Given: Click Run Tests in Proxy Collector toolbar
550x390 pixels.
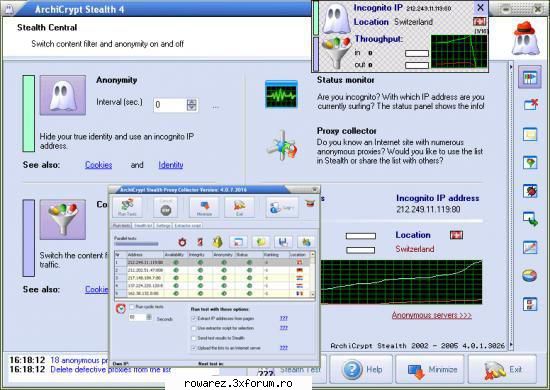Looking at the screenshot, I should (127, 207).
